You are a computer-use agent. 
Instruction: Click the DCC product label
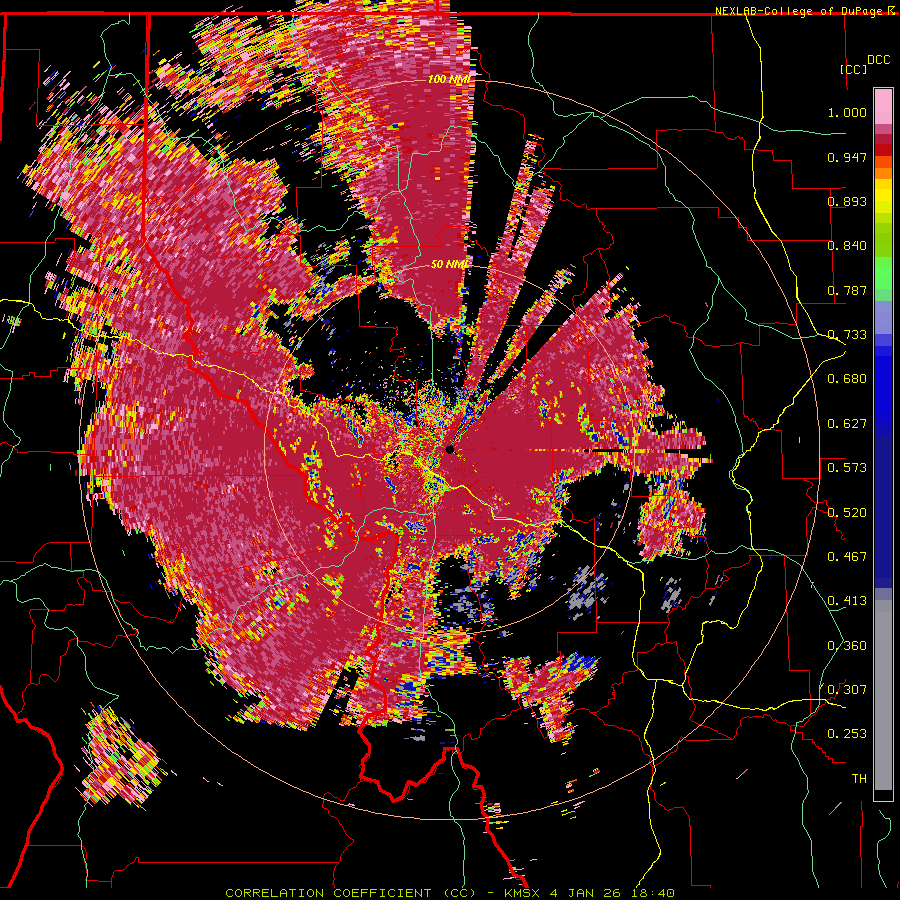[x=878, y=60]
